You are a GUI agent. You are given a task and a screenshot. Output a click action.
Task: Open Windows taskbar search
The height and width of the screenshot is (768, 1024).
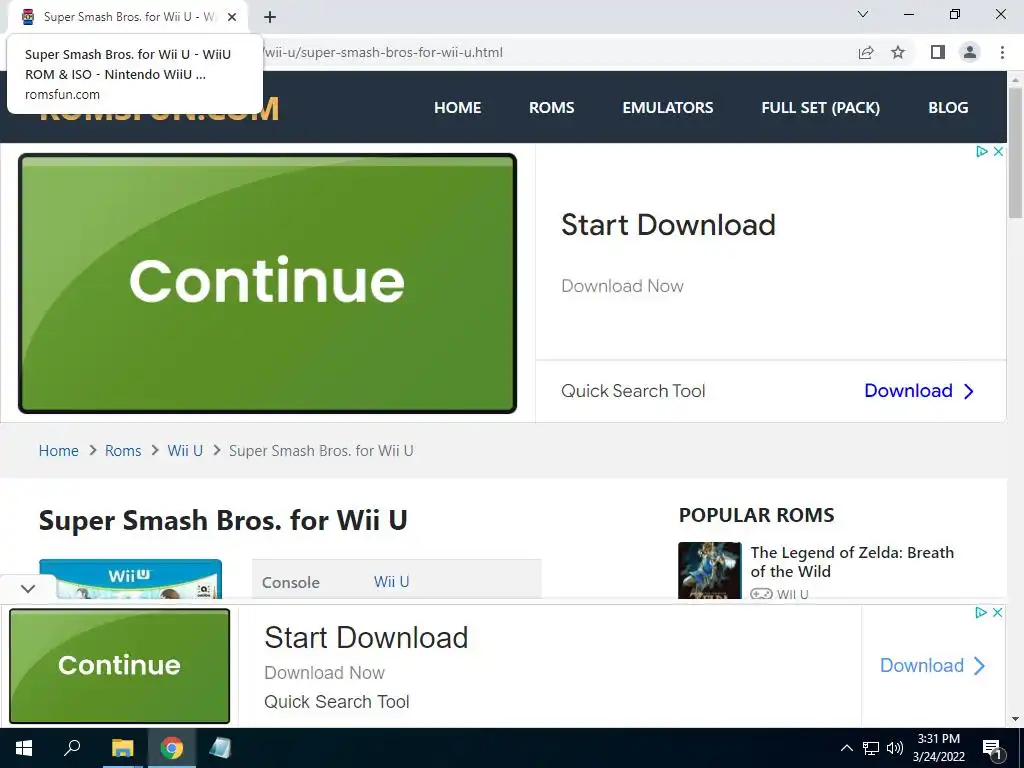click(x=72, y=748)
